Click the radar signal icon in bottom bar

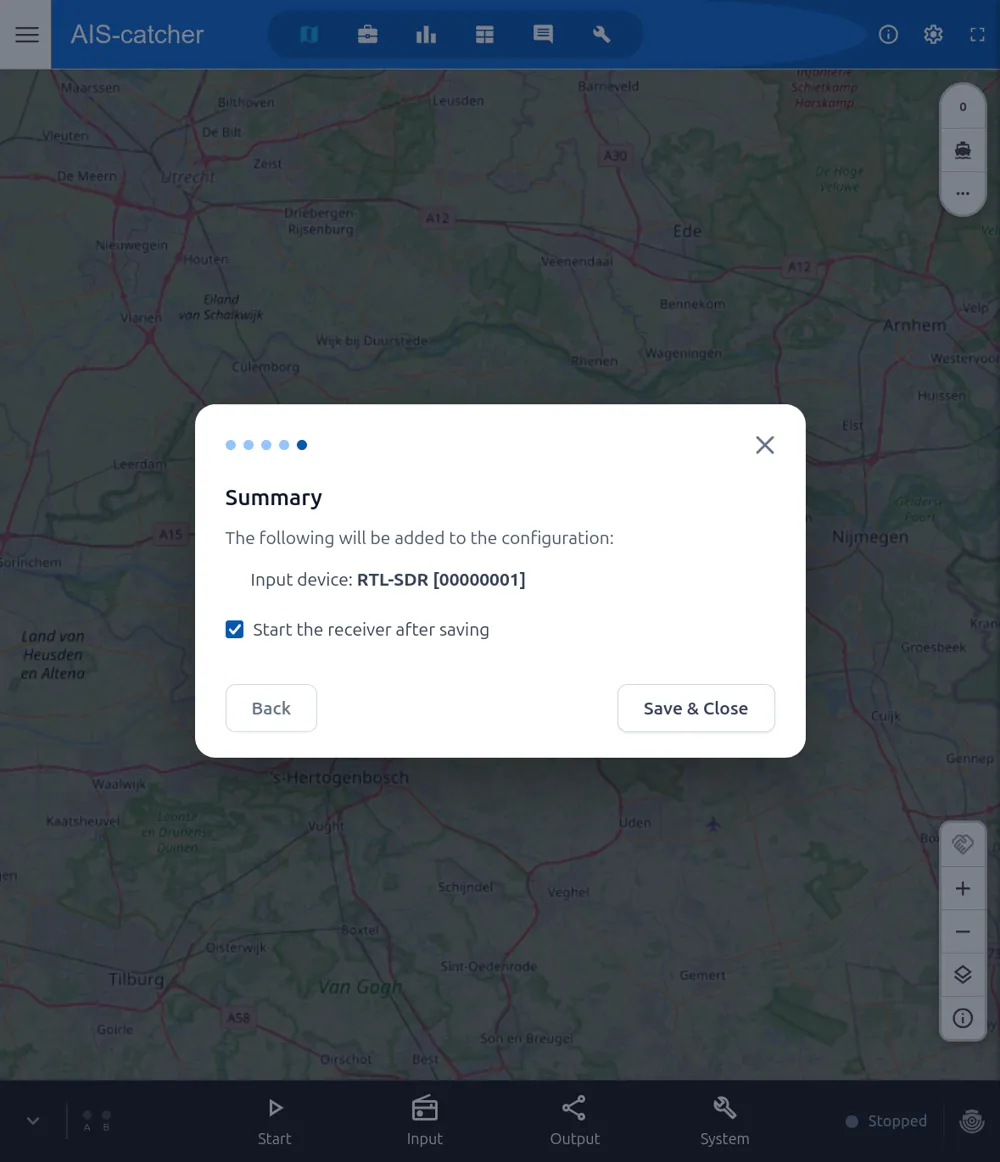[972, 1121]
